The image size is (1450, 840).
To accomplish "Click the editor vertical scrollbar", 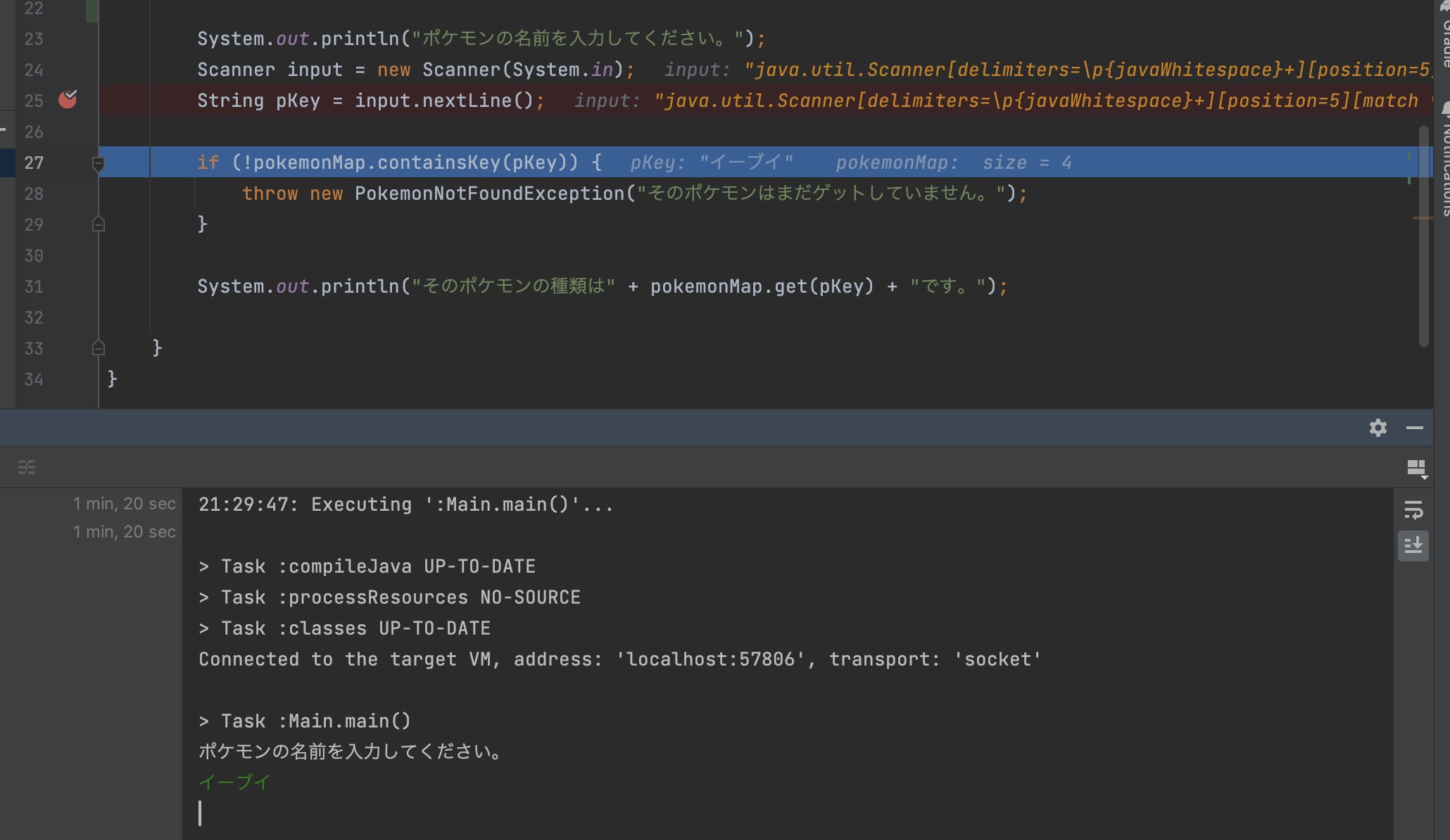I will 1423,281.
